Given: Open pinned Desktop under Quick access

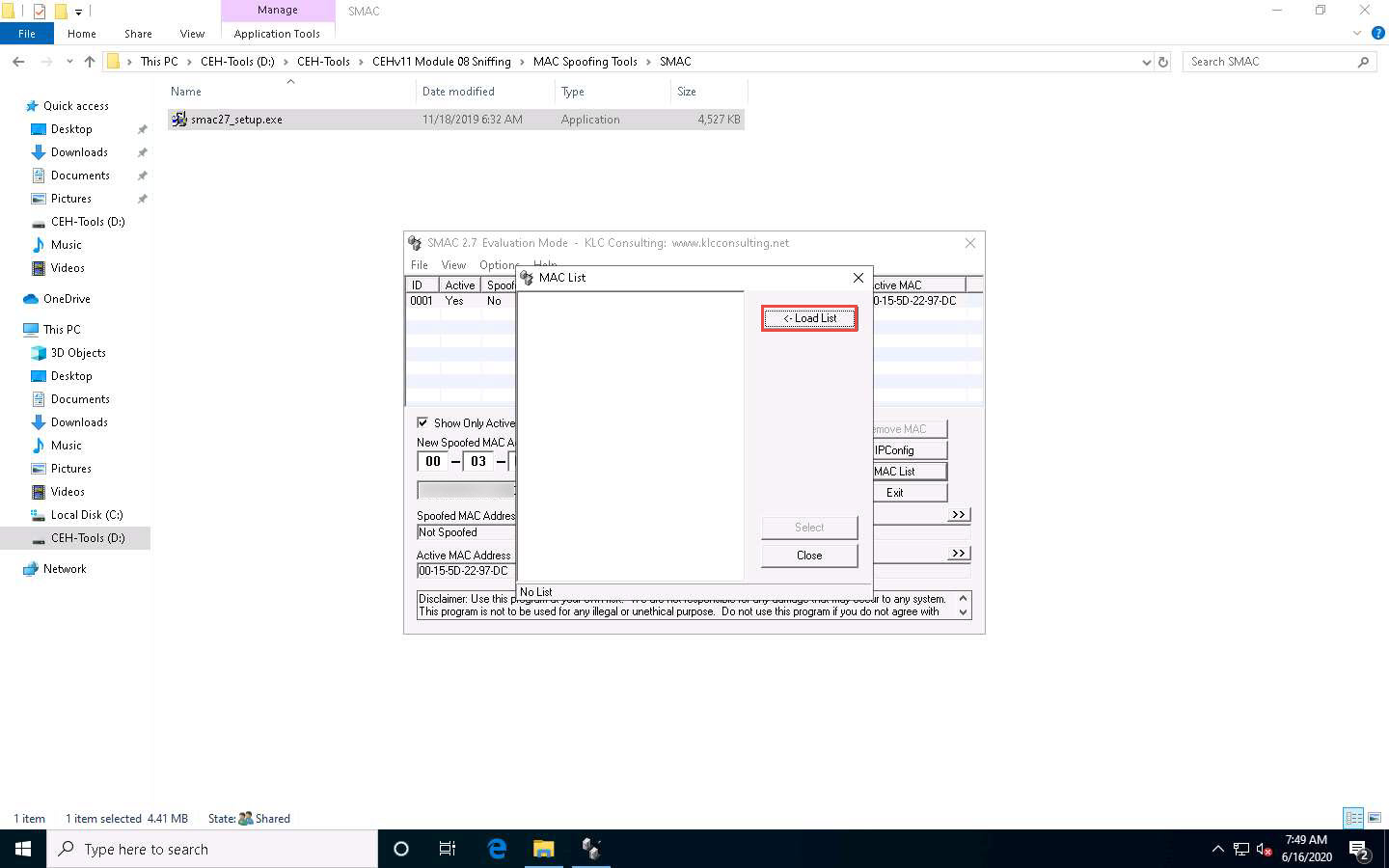Looking at the screenshot, I should [71, 129].
